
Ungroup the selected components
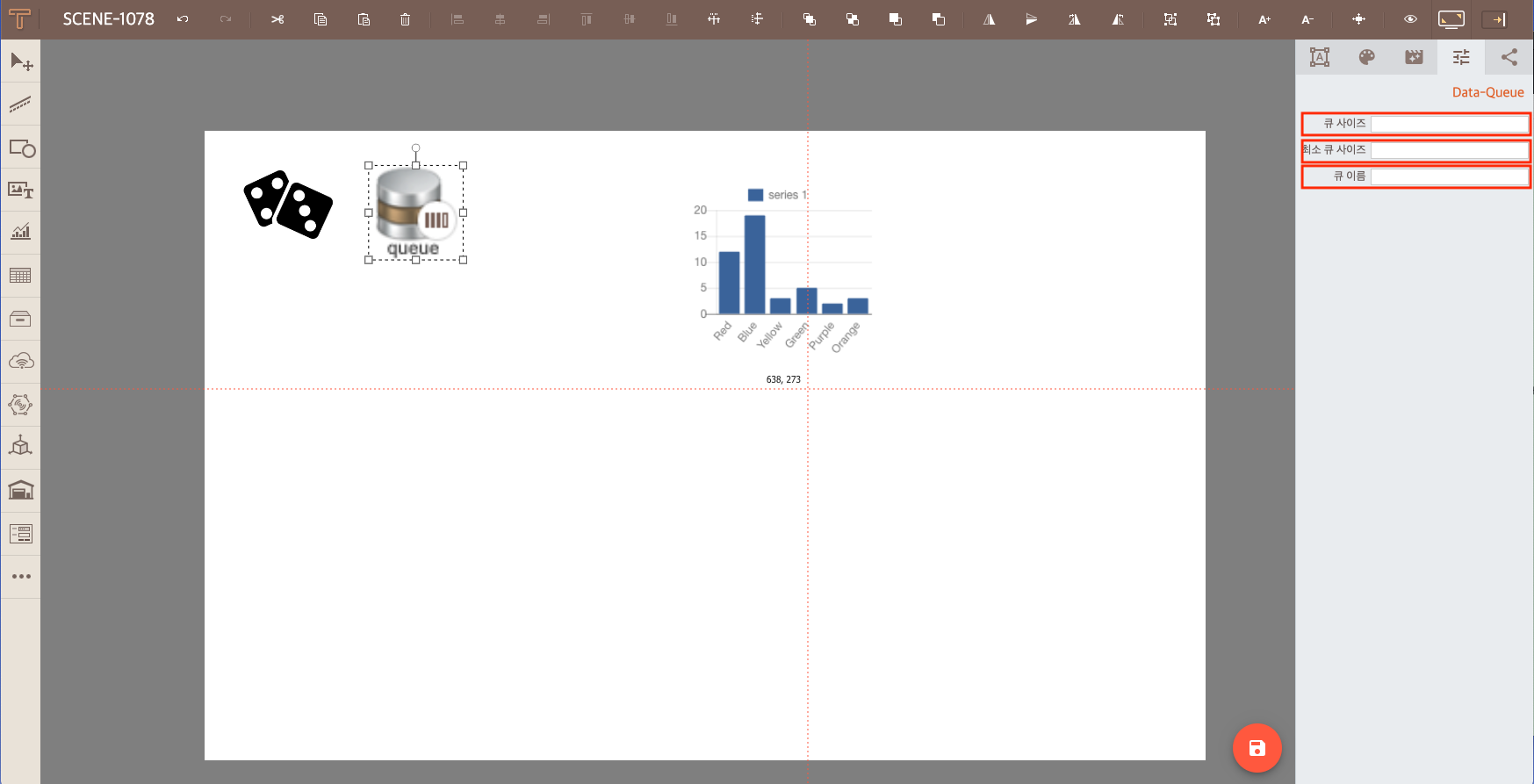1214,19
